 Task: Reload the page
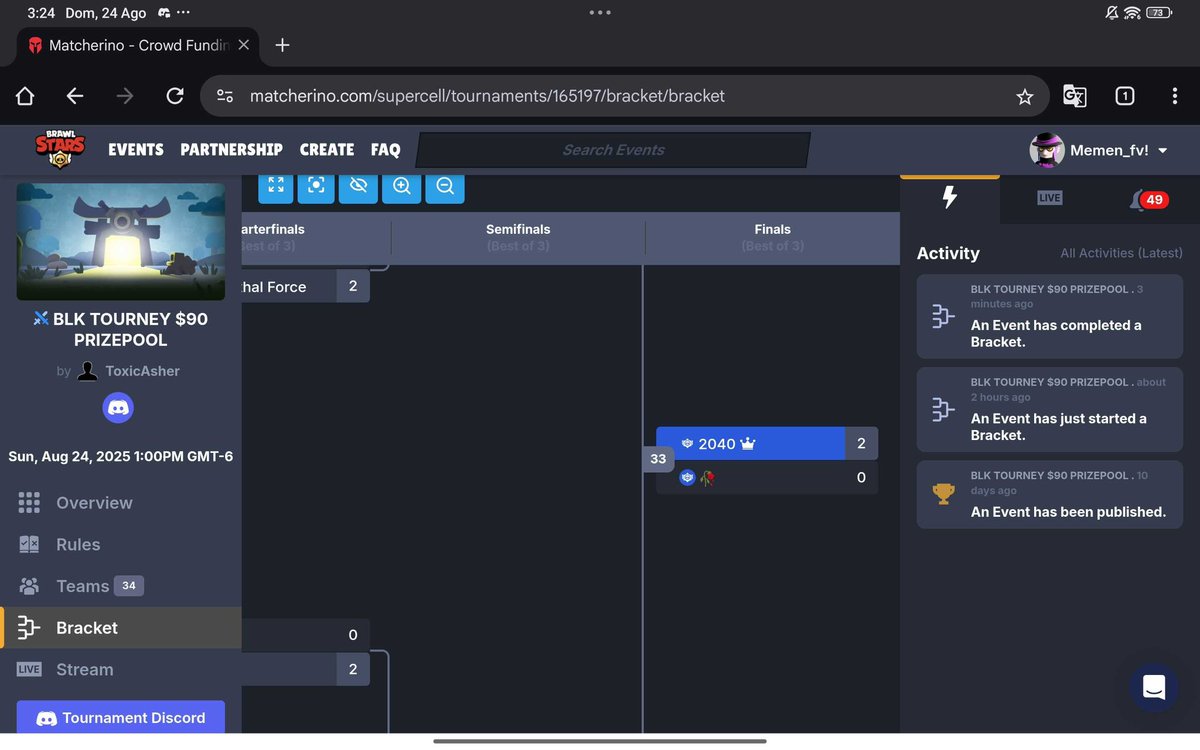pos(175,96)
